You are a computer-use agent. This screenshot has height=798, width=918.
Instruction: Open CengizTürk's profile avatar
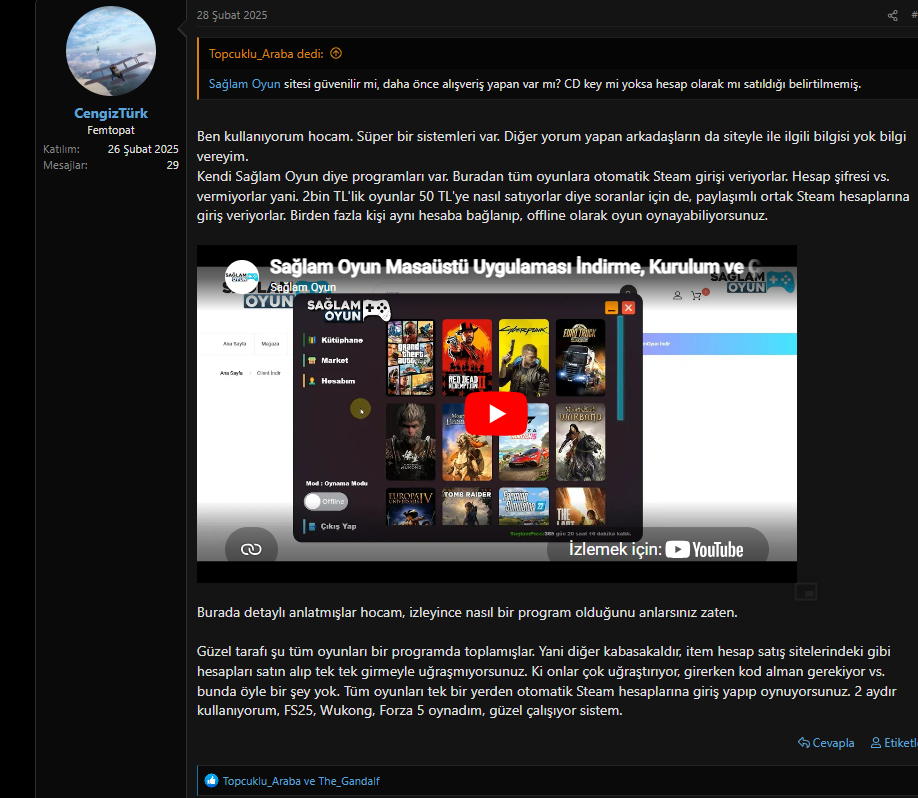pos(111,51)
